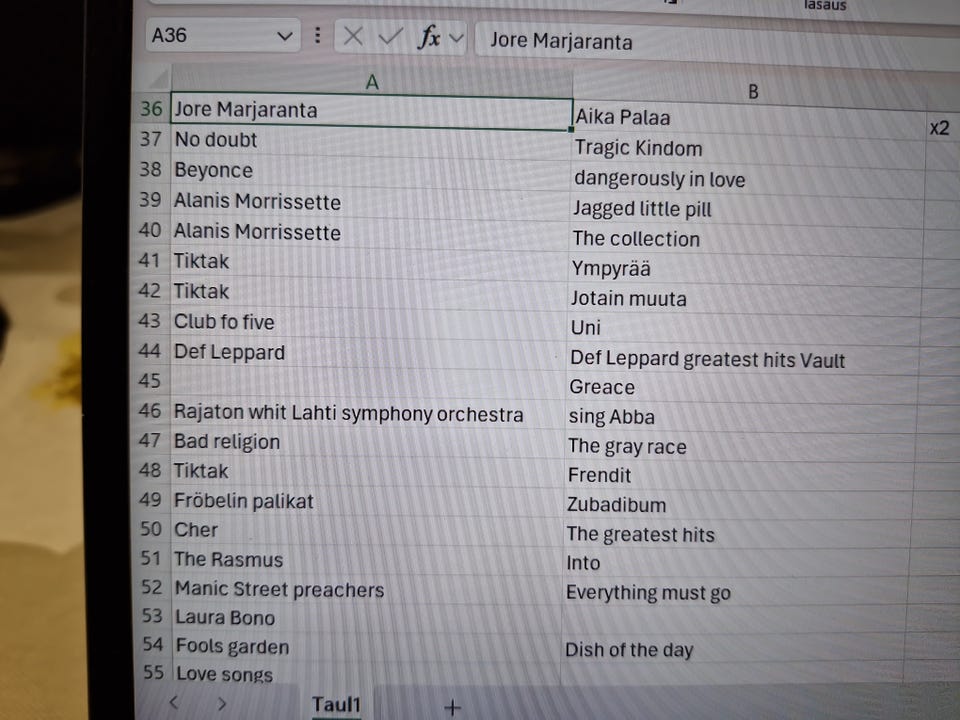Select the x2 cell in column C
The height and width of the screenshot is (720, 960).
pos(943,129)
